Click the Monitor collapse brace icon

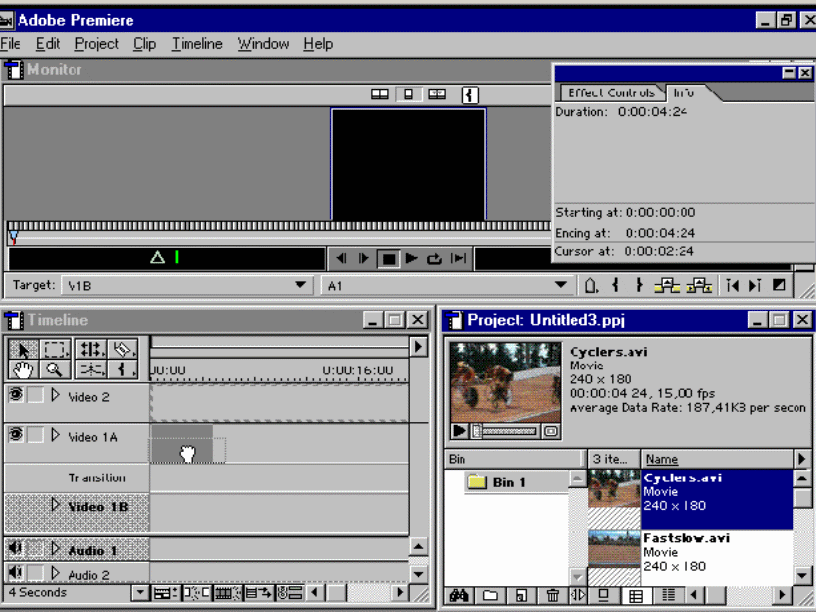click(x=470, y=95)
